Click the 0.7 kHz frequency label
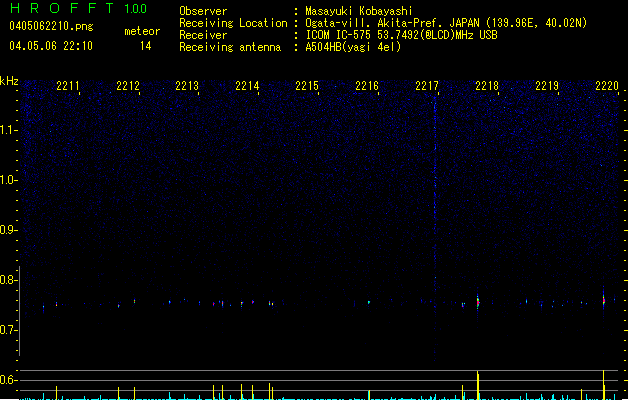 pos(9,330)
